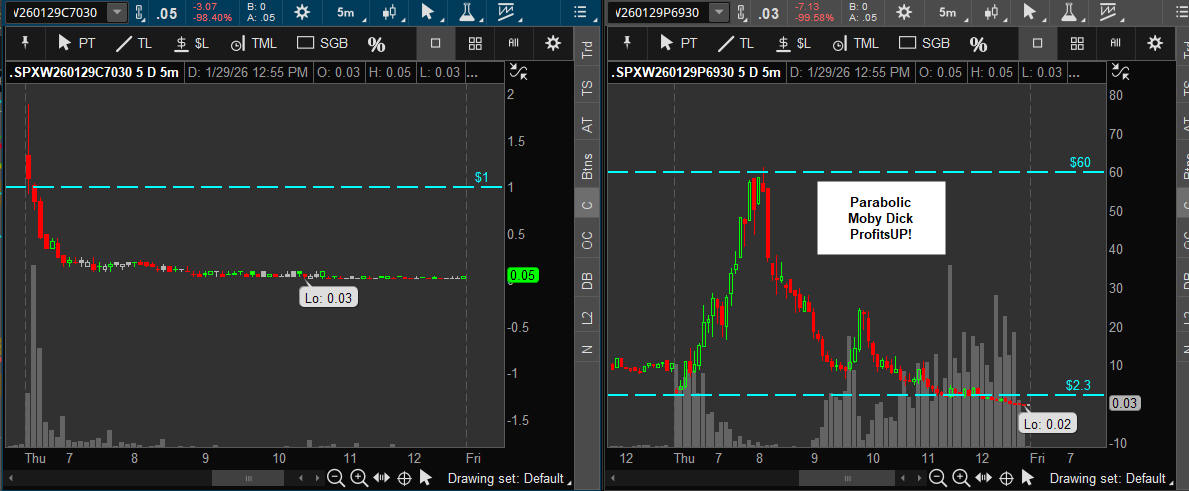Click the zoom in magnifier on the right chart
1189x491 pixels.
coord(961,478)
